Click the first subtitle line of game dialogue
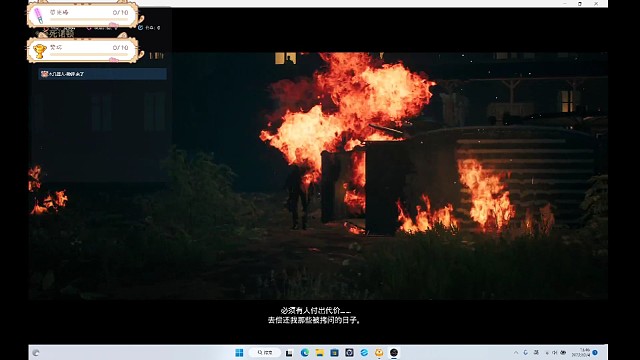 tap(316, 311)
